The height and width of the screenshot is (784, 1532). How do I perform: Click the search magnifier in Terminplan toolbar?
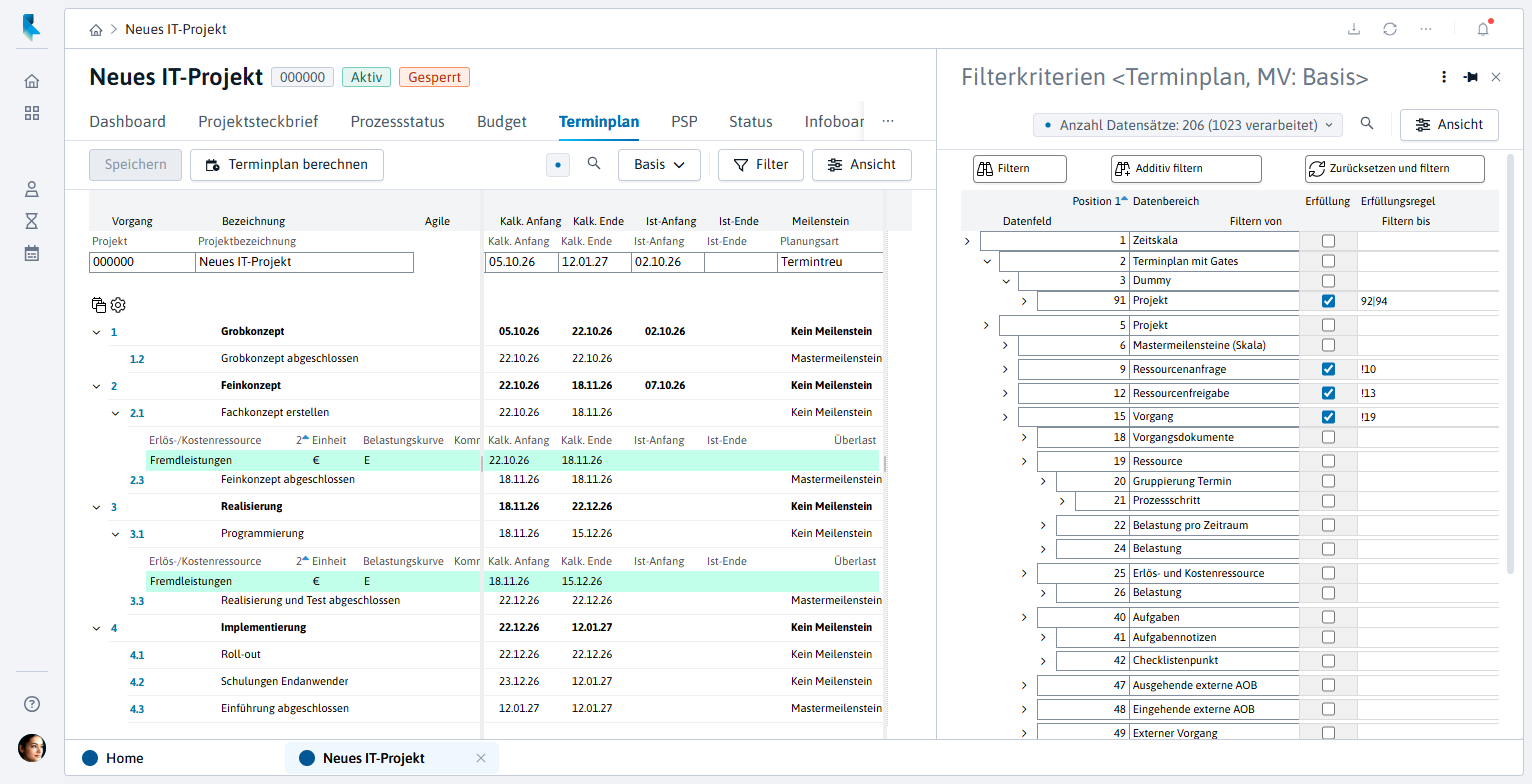point(594,164)
